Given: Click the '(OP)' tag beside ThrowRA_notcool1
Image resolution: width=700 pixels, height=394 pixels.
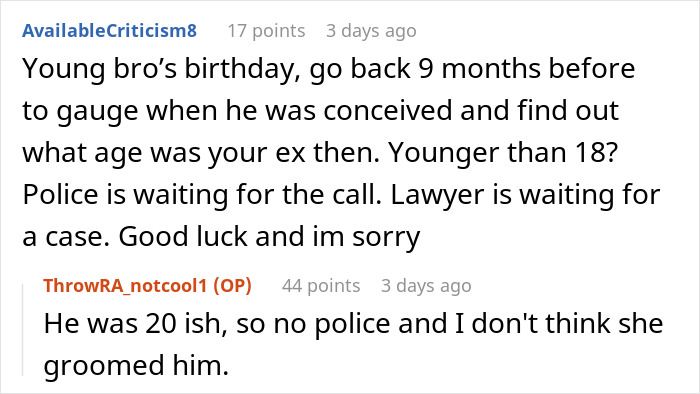Looking at the screenshot, I should (x=232, y=286).
